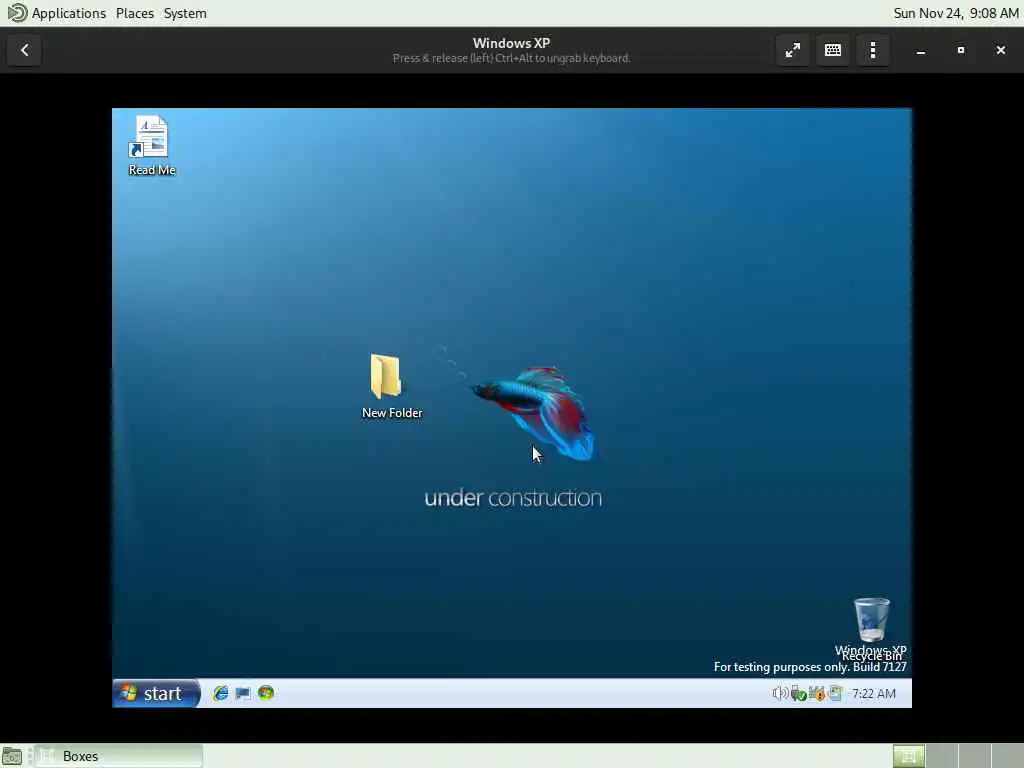Click the network connection tray icon

(835, 693)
